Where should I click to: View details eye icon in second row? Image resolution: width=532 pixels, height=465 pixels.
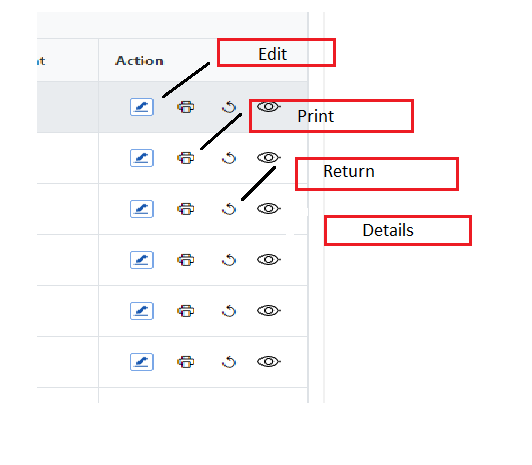pos(268,158)
